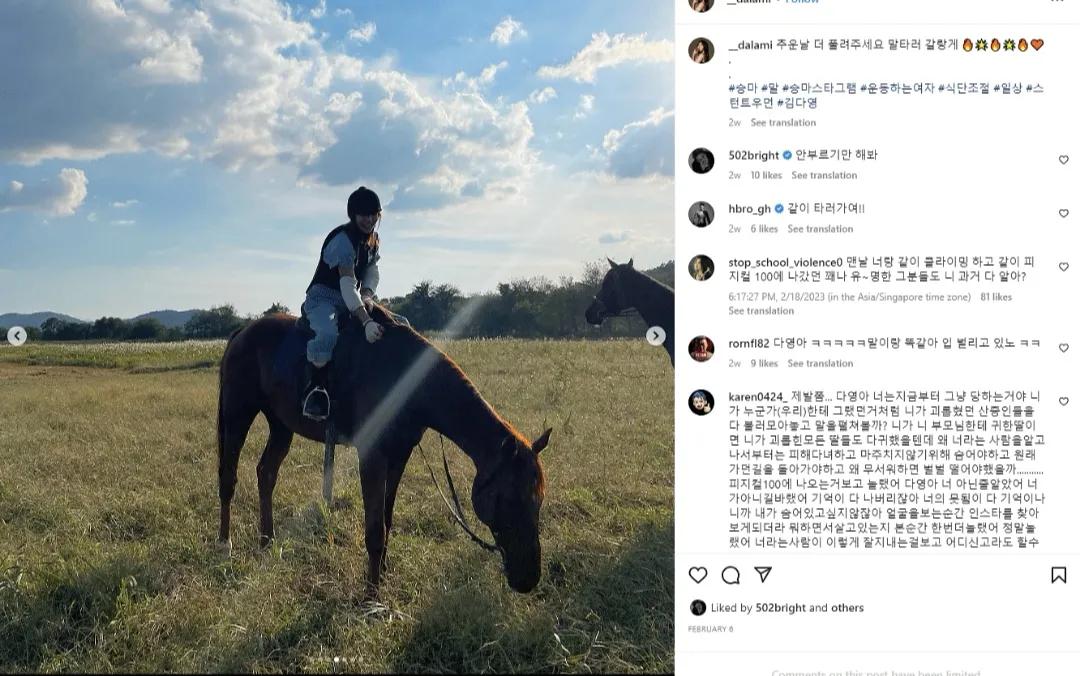Screen dimensions: 1080x676
Task: Like romfl82's comment heart
Action: coord(1063,348)
